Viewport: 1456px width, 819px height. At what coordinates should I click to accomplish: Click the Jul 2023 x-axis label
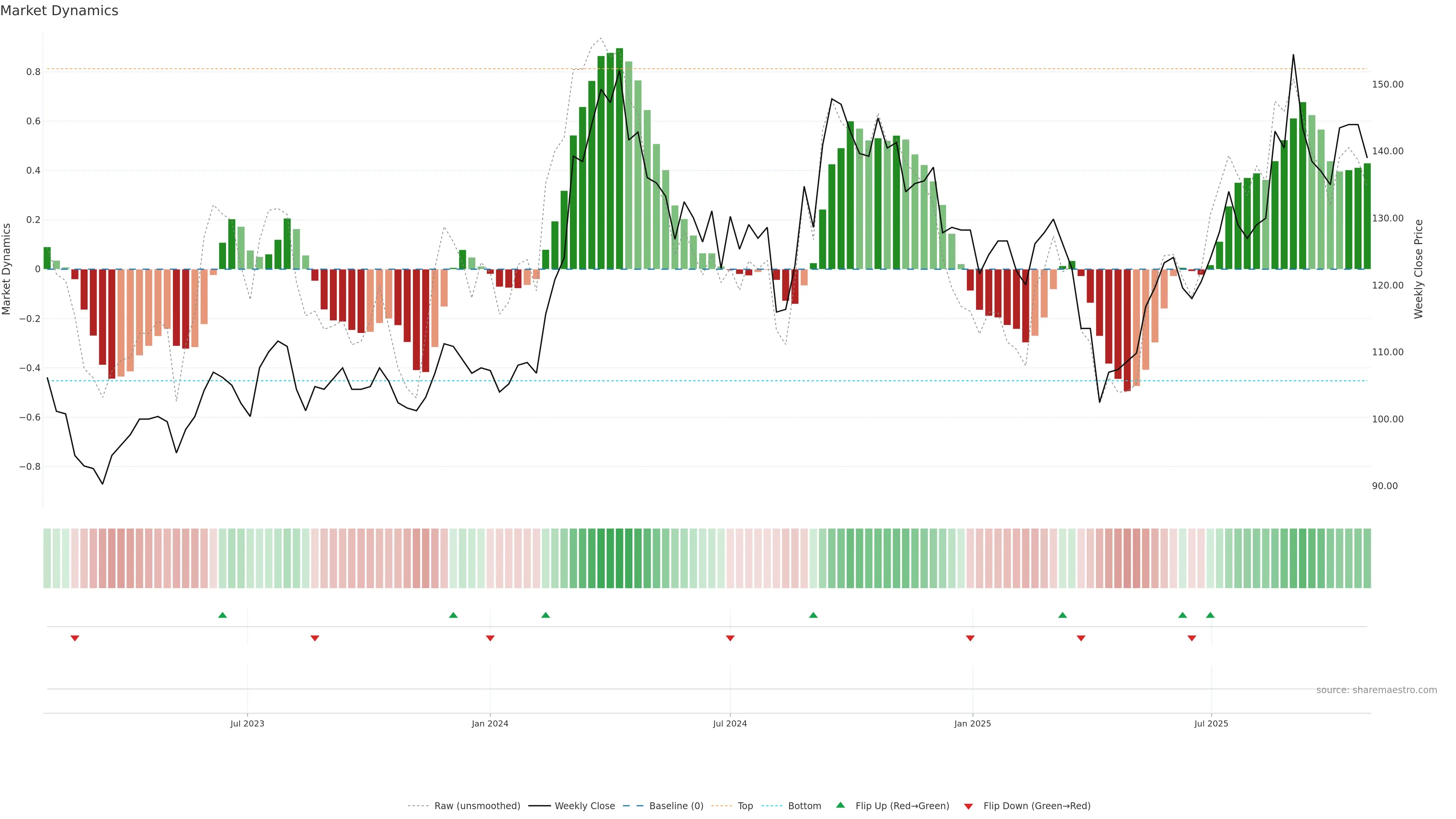[x=247, y=723]
